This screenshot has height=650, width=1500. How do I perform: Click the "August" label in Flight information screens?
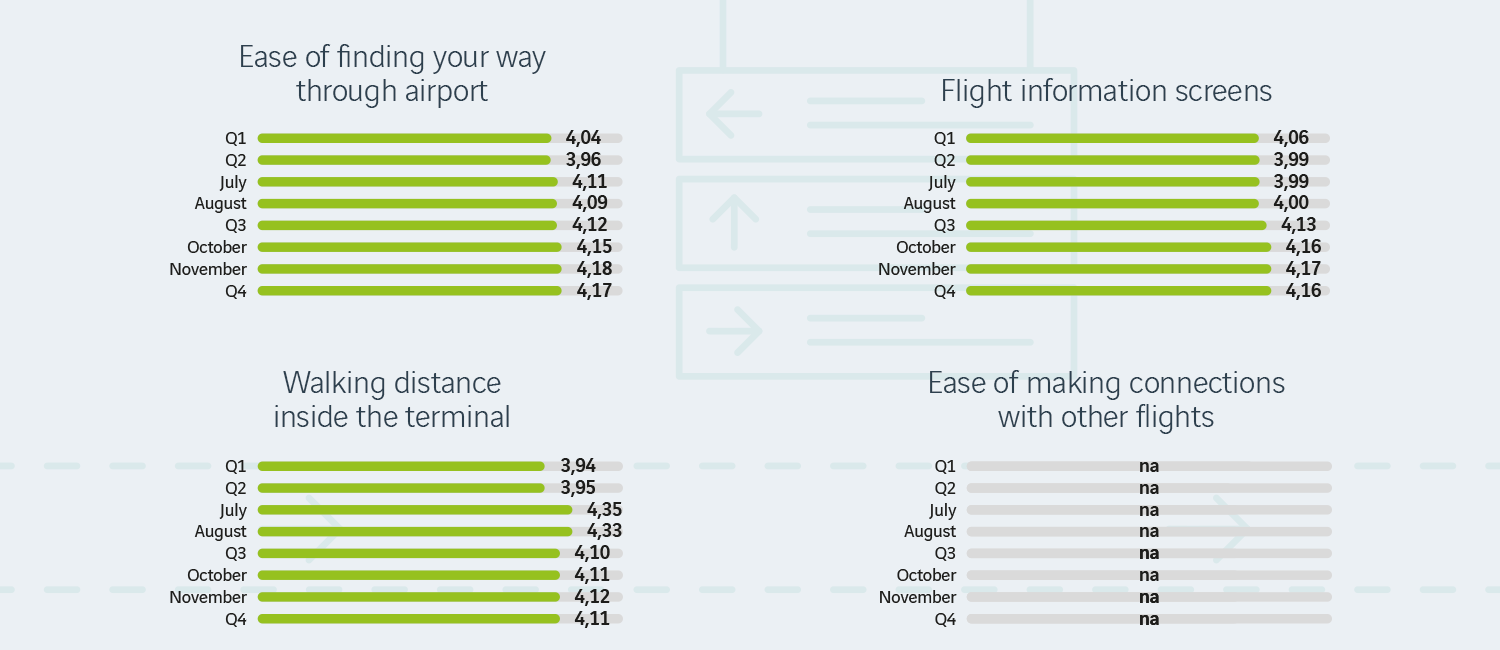coord(930,204)
